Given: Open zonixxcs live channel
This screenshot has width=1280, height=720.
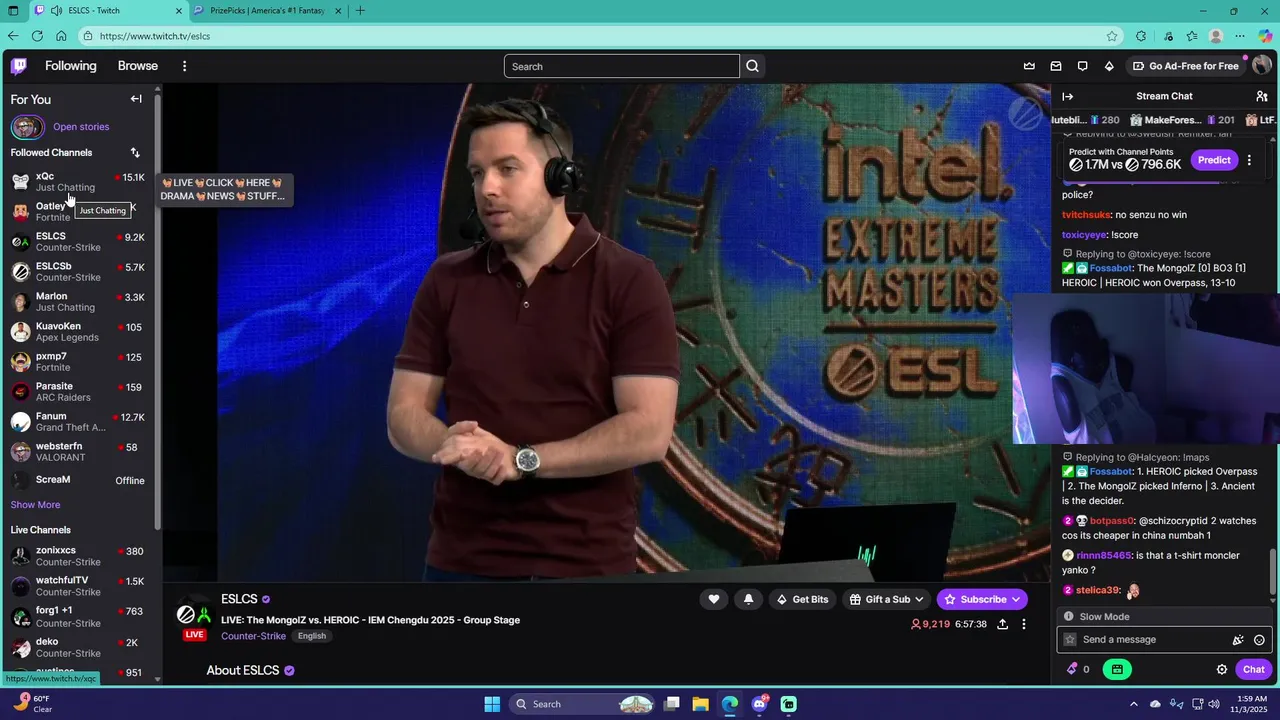Looking at the screenshot, I should coord(78,556).
